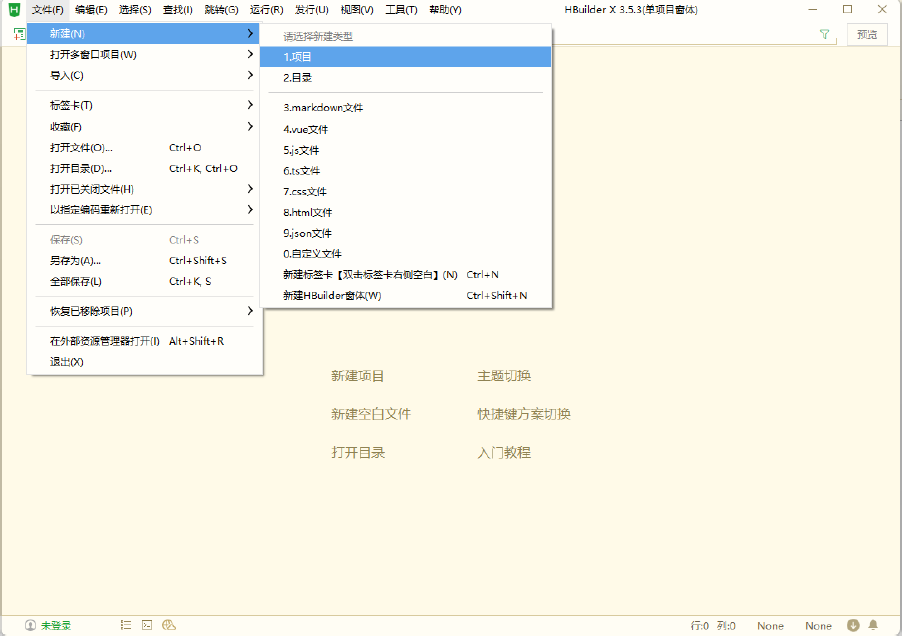The width and height of the screenshot is (904, 642).
Task: Select 打开目录(D)... menu entry
Action: click(x=145, y=168)
